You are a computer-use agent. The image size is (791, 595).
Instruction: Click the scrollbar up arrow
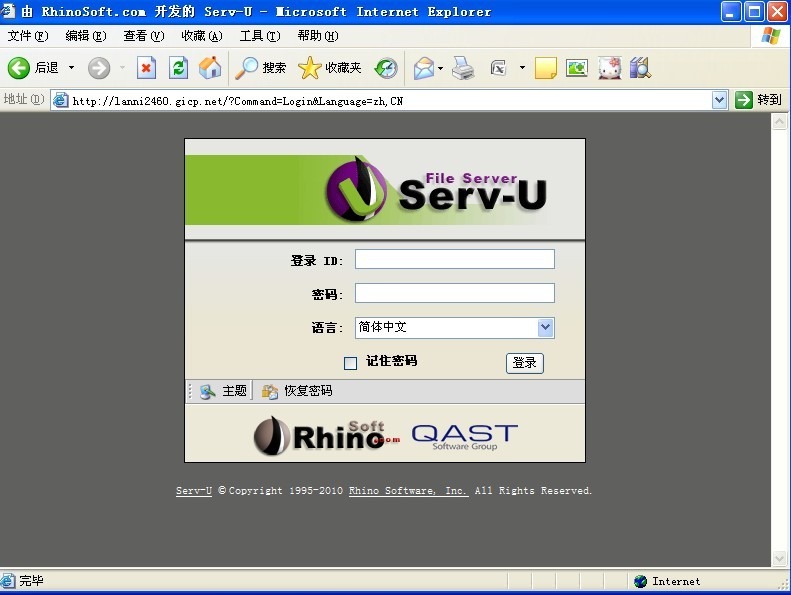[779, 122]
